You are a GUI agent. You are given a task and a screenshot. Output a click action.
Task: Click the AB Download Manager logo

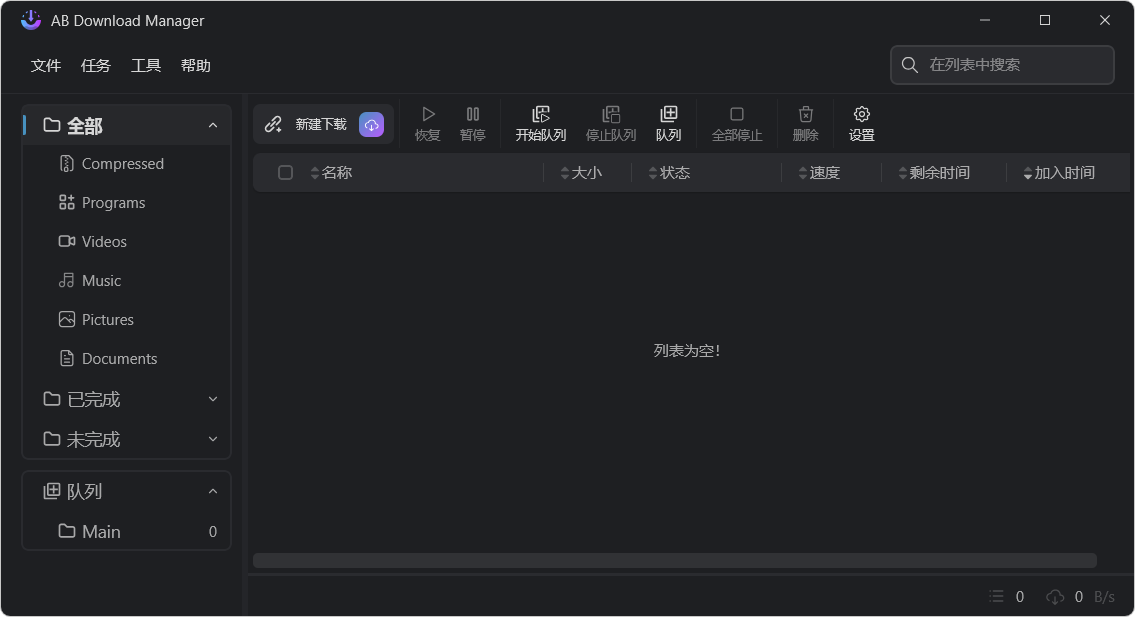31,20
